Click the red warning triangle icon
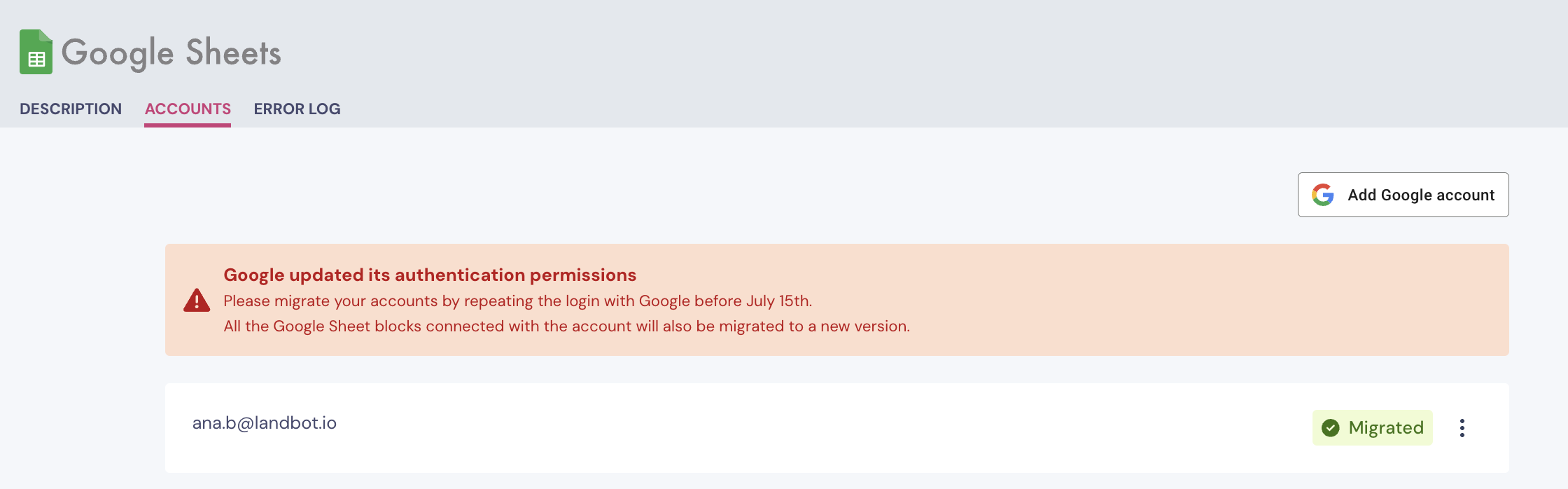 point(197,300)
